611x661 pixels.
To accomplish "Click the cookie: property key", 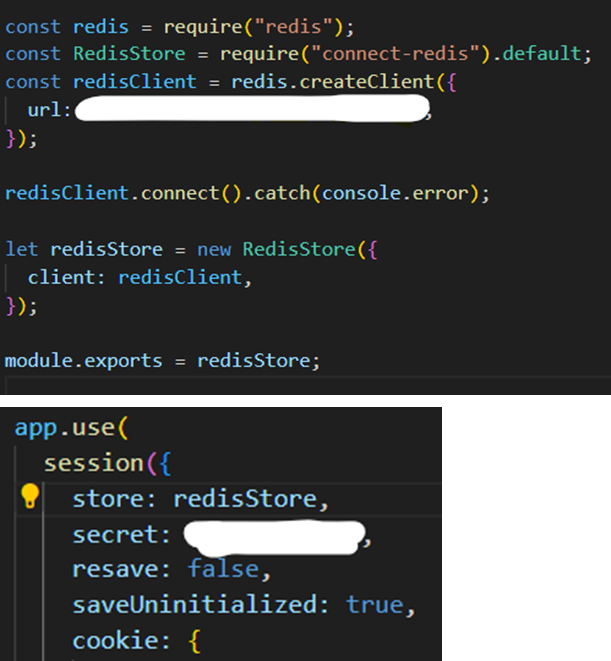I will click(x=121, y=640).
